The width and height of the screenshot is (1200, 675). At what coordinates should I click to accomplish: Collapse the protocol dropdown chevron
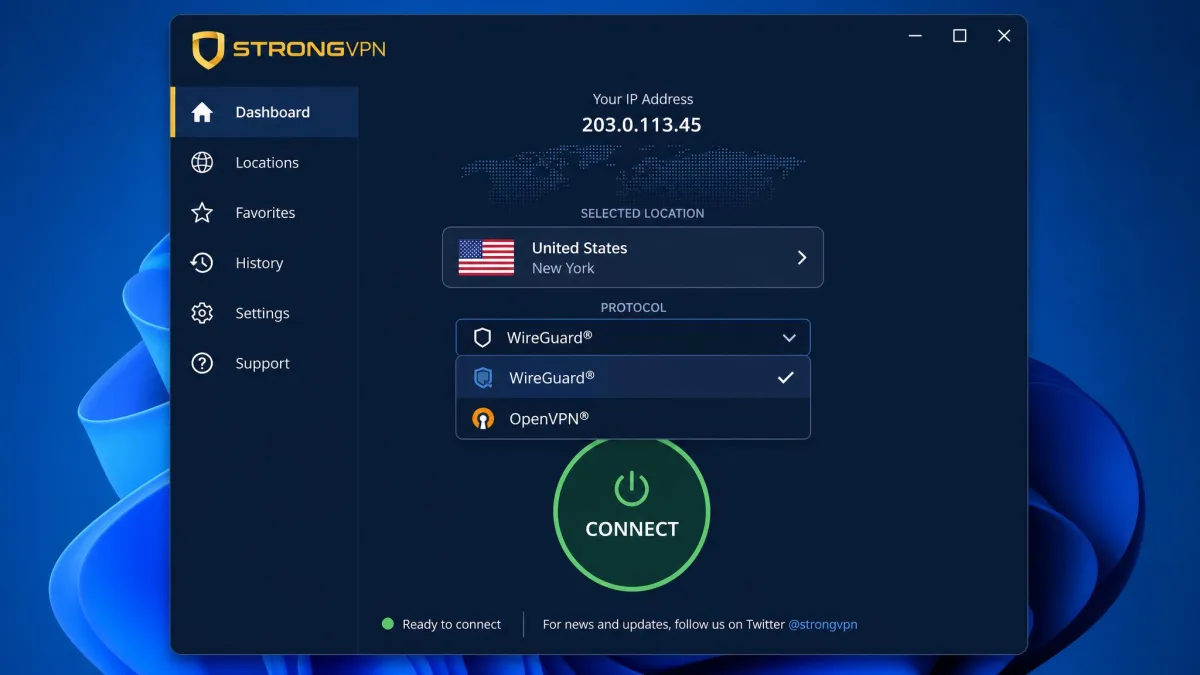(789, 338)
